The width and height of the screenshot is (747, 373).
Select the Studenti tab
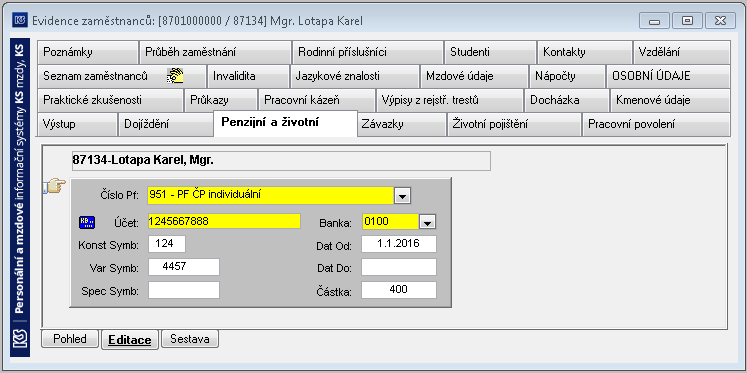[x=491, y=52]
